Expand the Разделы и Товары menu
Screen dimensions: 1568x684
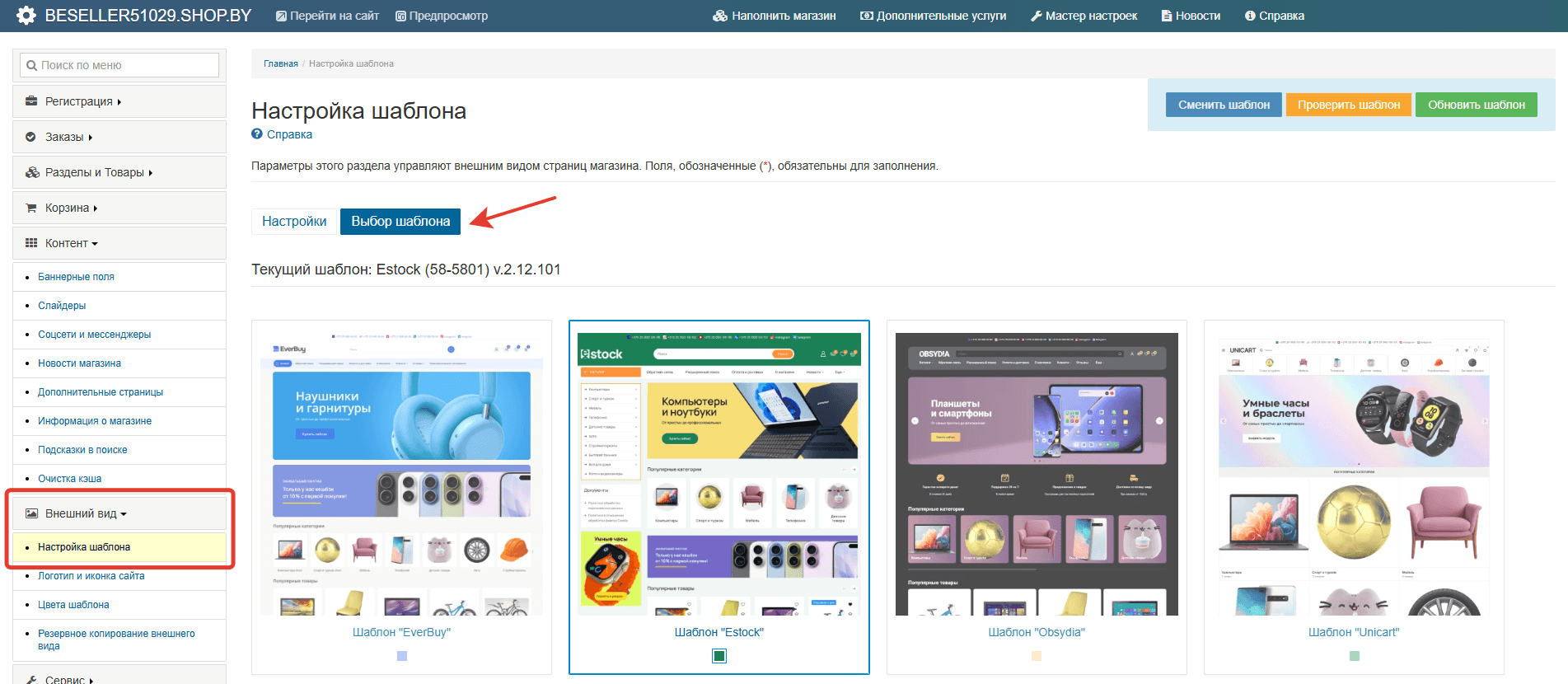(x=95, y=172)
